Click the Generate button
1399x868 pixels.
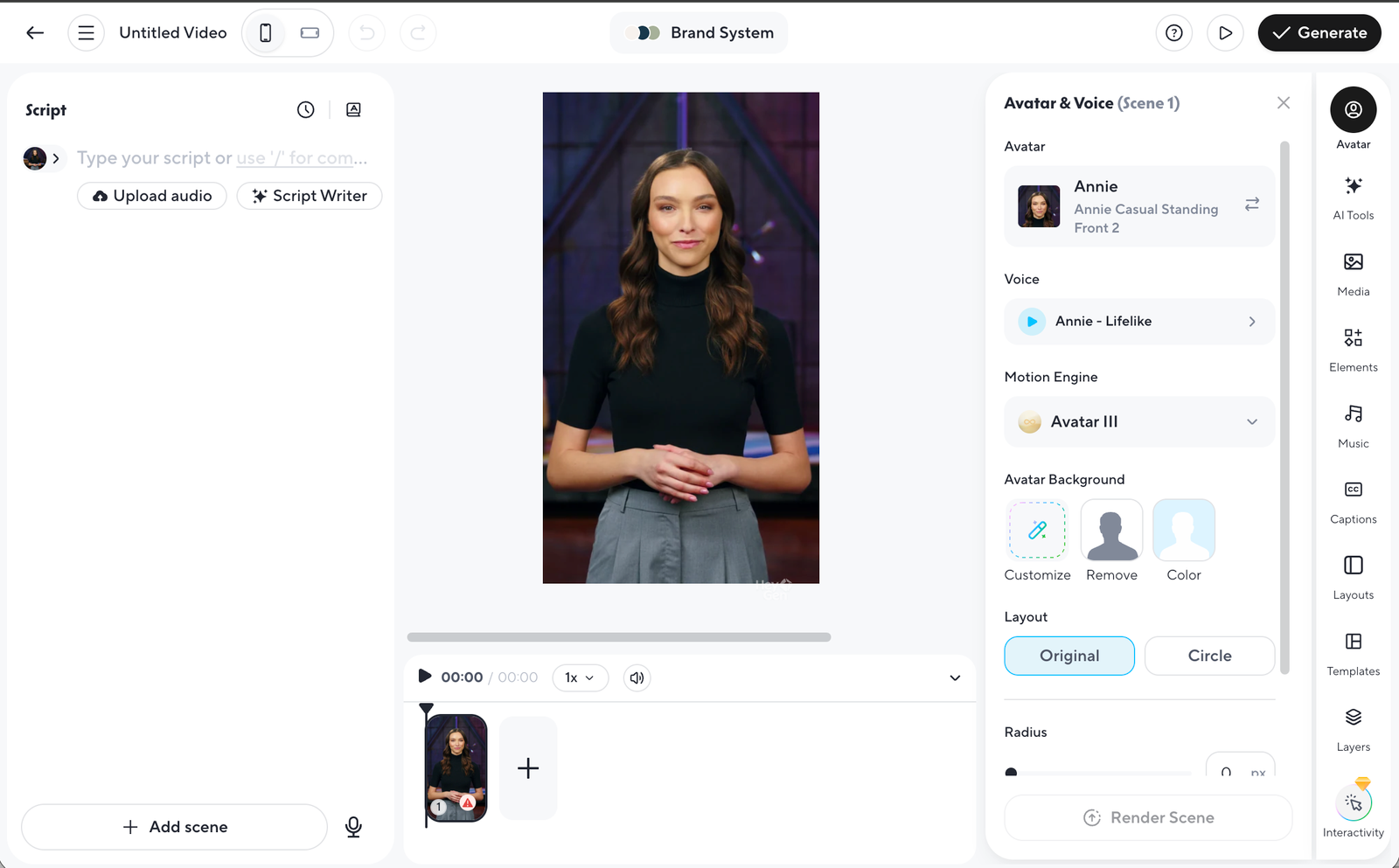[x=1319, y=32]
